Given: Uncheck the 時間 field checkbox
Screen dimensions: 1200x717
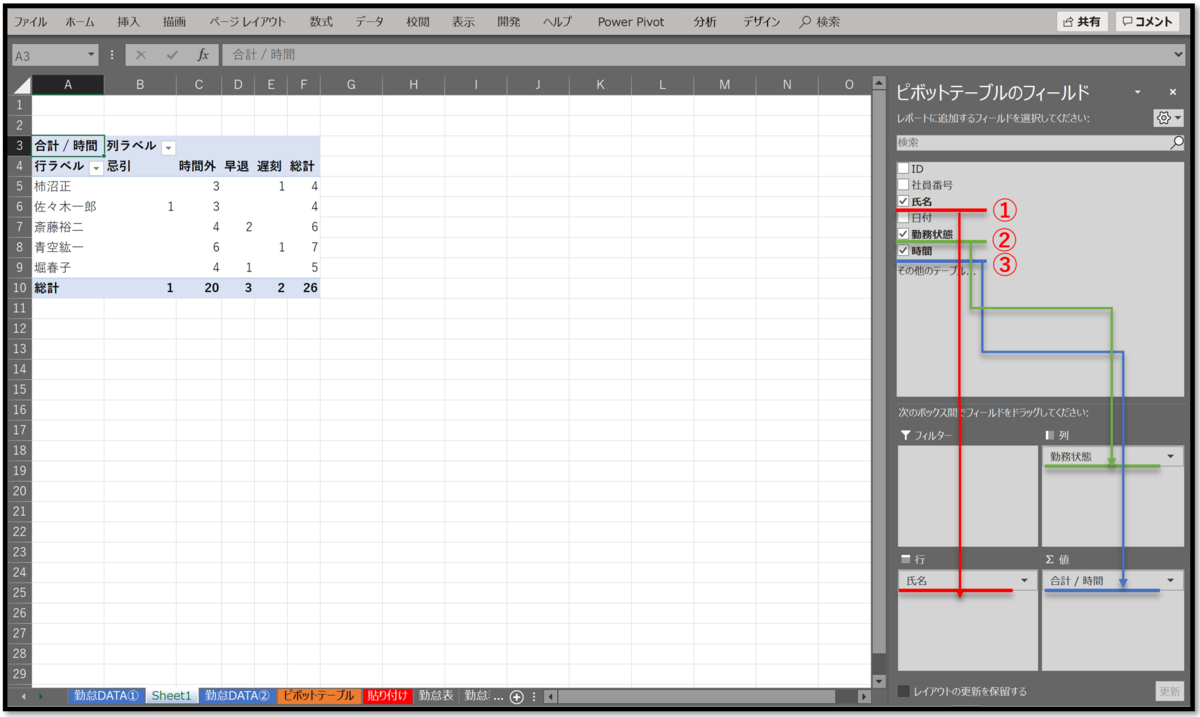Looking at the screenshot, I should pyautogui.click(x=904, y=250).
